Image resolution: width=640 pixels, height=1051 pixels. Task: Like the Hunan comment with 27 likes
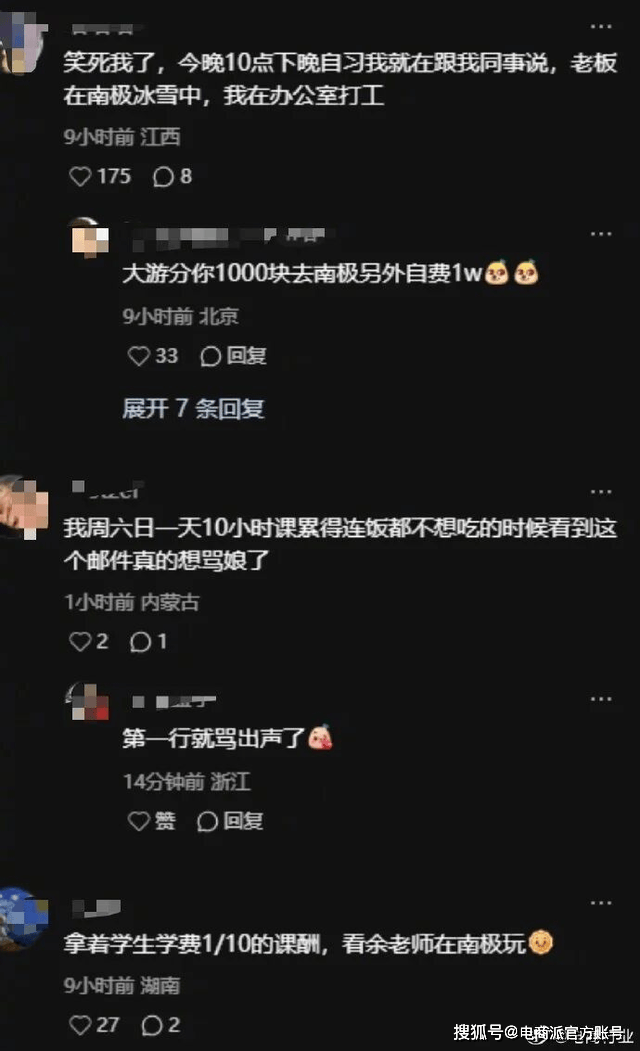click(x=94, y=1024)
